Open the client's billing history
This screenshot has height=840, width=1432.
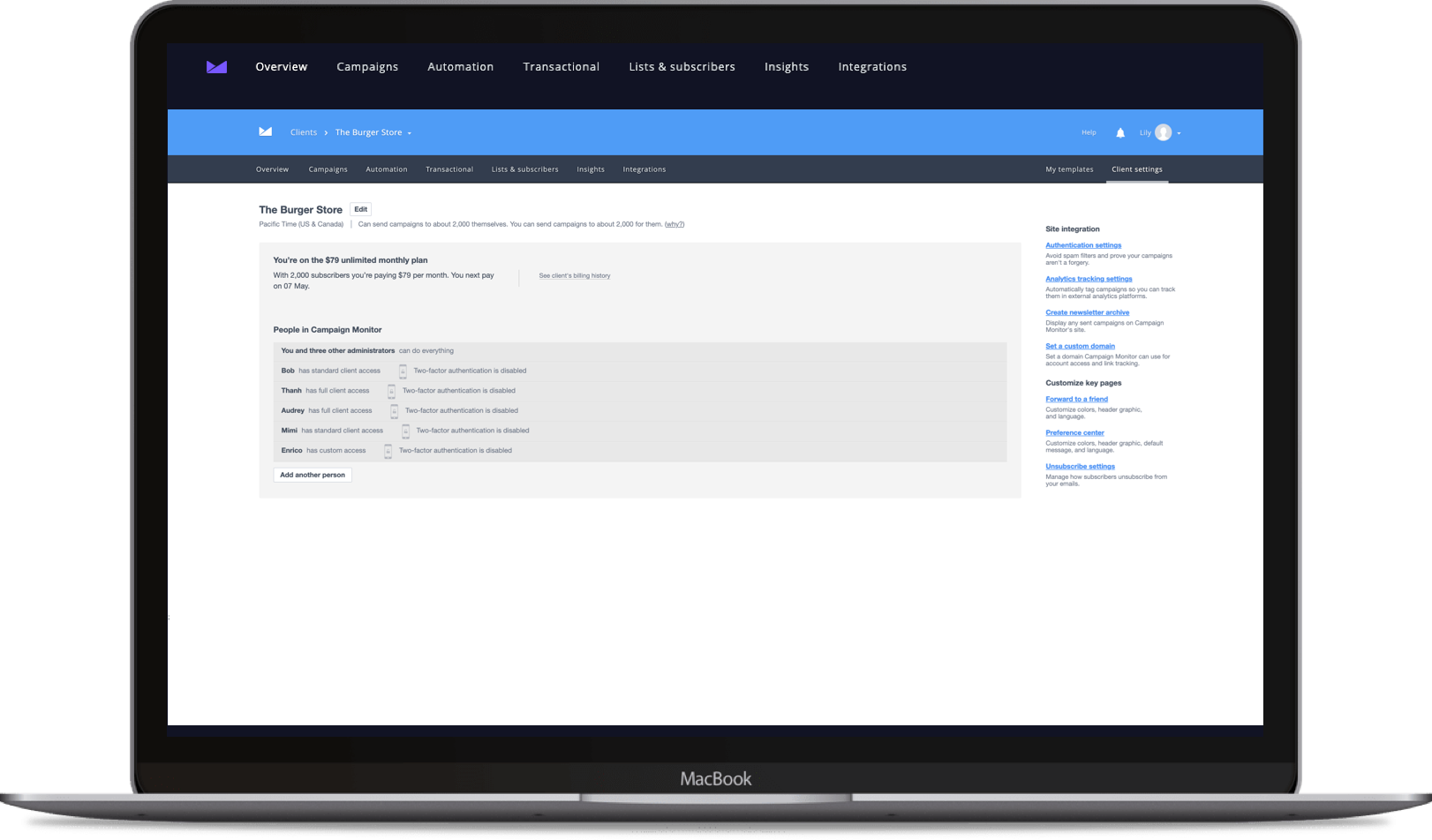tap(575, 275)
